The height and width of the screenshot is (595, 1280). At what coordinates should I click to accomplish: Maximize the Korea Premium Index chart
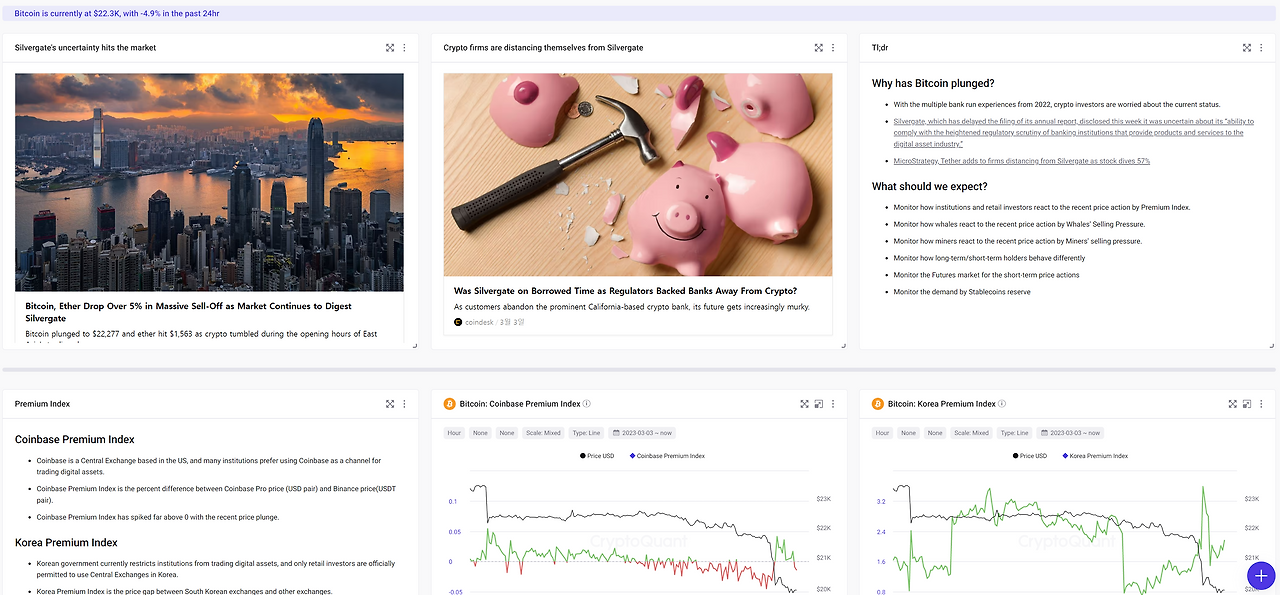click(x=1233, y=404)
